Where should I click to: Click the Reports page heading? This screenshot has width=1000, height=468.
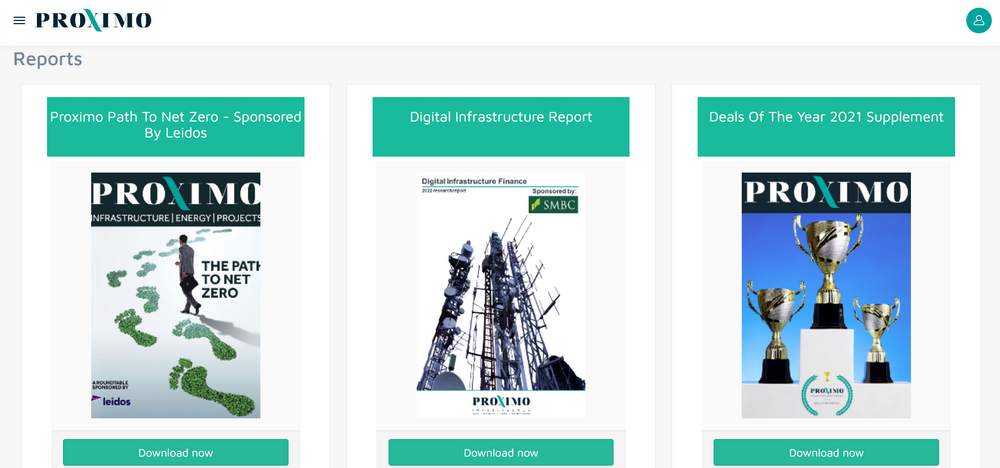(x=48, y=59)
